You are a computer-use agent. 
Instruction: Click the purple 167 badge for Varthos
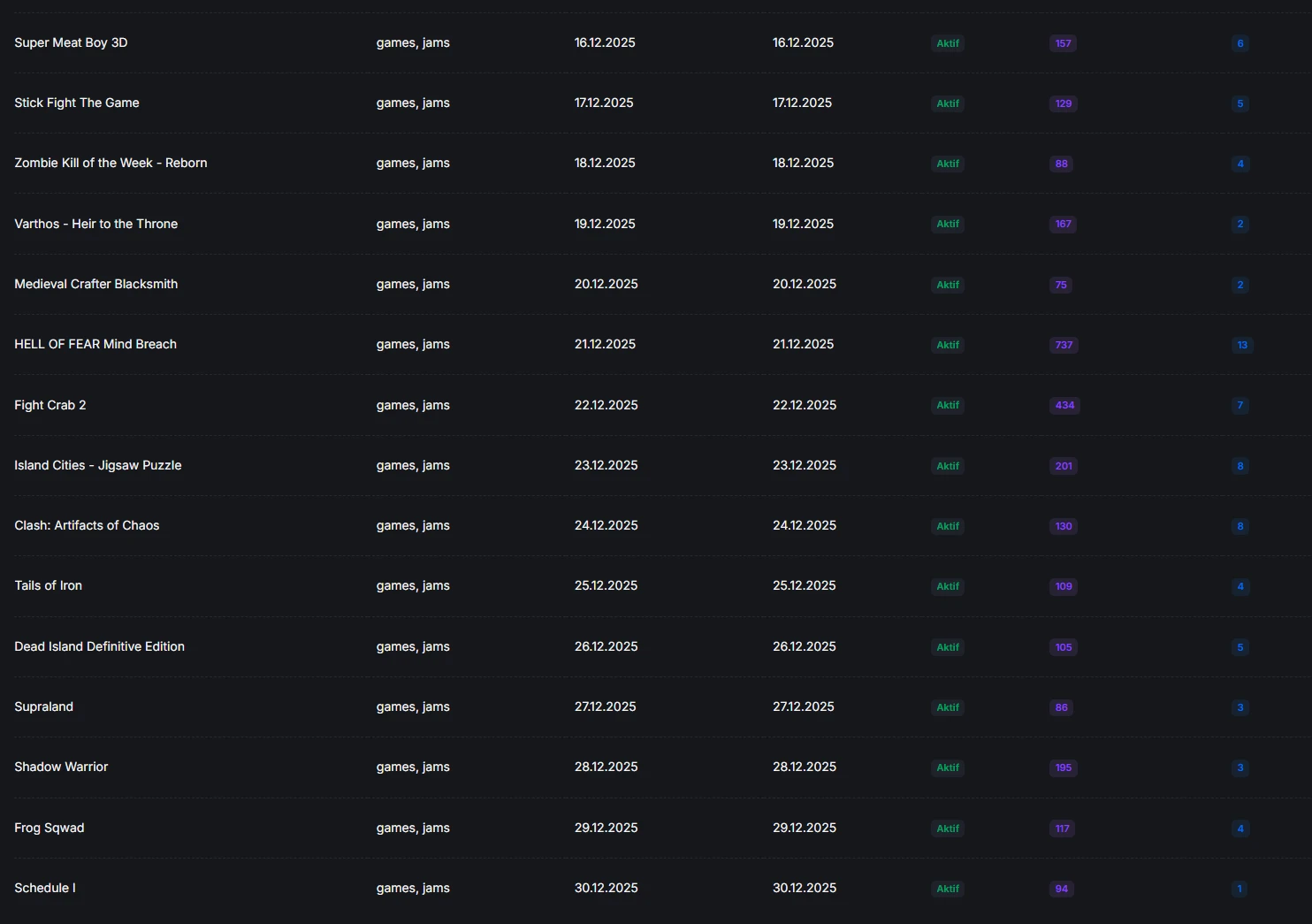(x=1063, y=224)
